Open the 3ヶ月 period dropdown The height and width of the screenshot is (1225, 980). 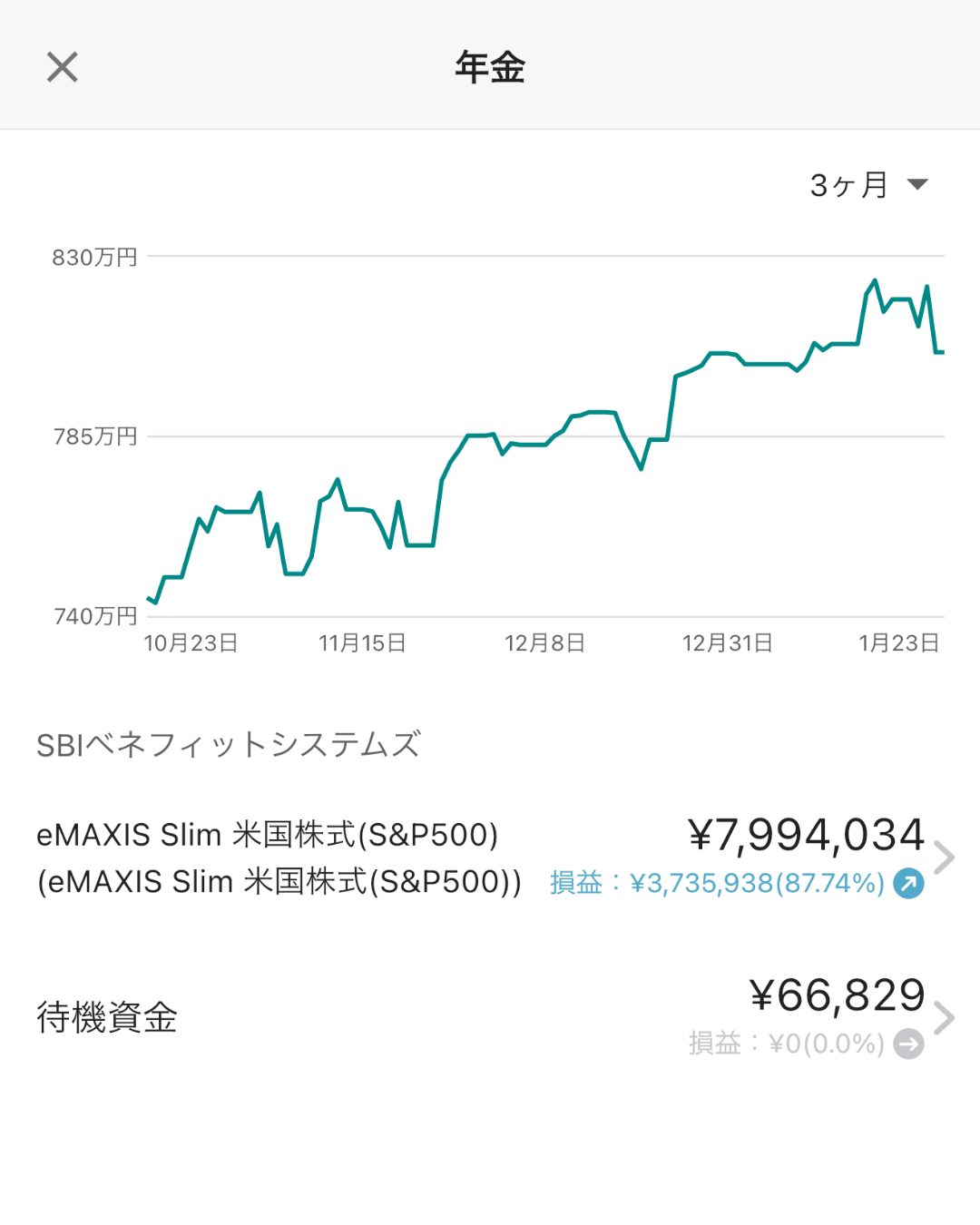click(x=849, y=185)
